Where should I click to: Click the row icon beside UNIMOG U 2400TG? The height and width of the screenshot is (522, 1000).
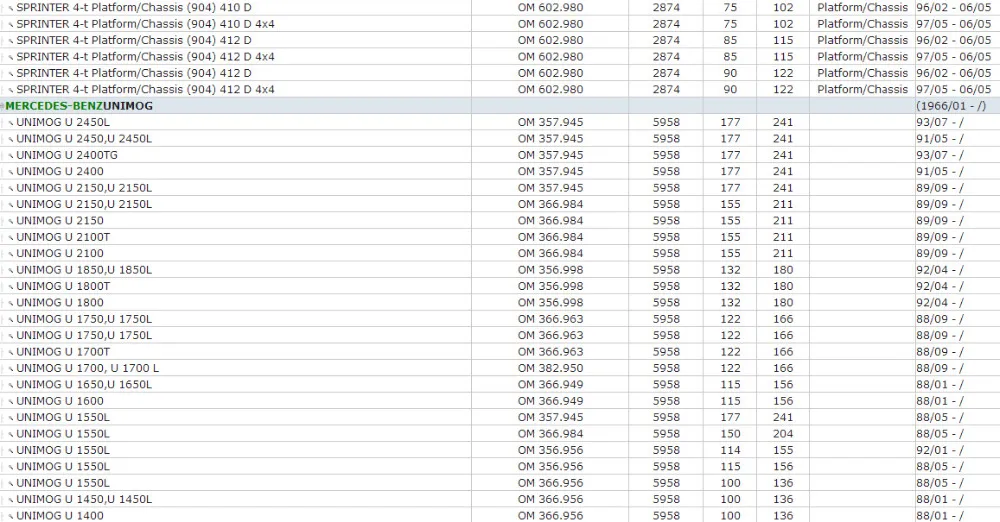click(x=11, y=156)
